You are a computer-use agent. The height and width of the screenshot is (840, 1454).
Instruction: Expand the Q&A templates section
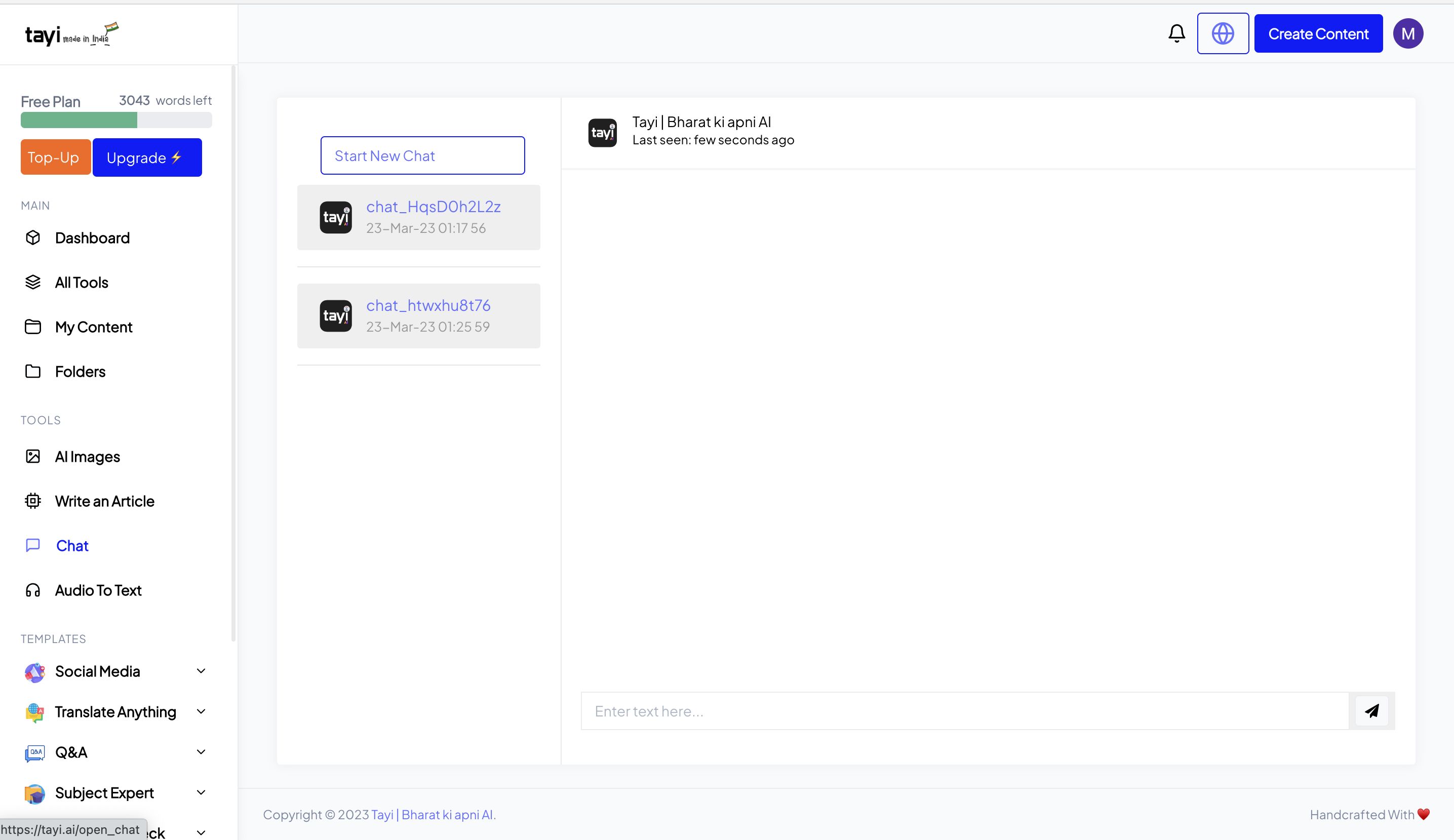coord(201,752)
